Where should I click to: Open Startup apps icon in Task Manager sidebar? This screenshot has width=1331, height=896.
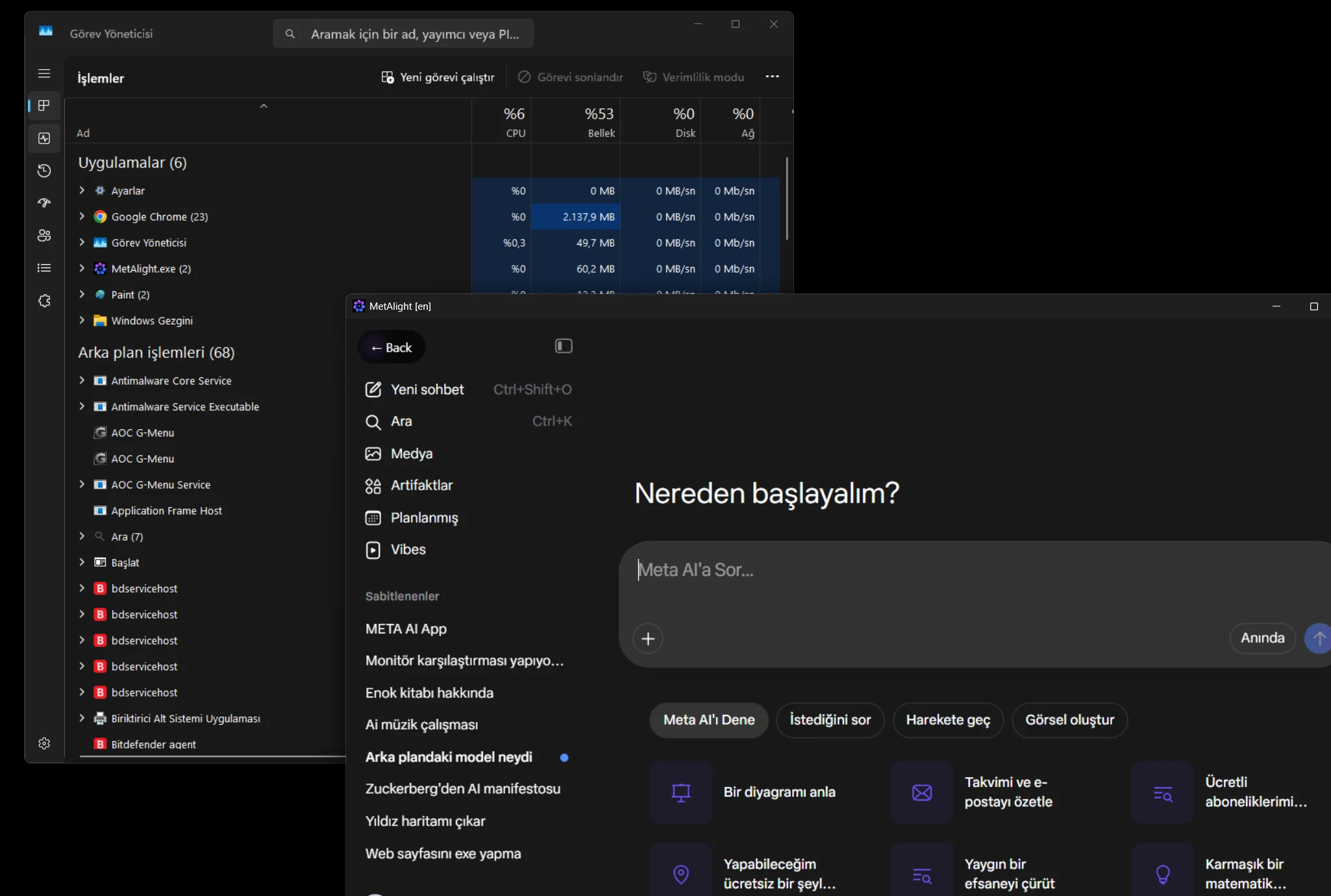coord(44,203)
